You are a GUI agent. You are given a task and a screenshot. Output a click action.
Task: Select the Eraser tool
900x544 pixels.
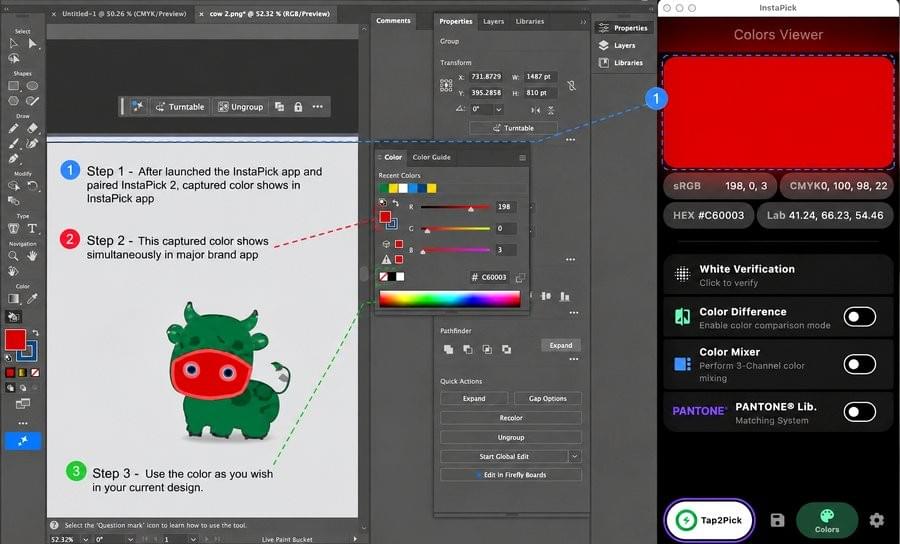click(x=33, y=128)
